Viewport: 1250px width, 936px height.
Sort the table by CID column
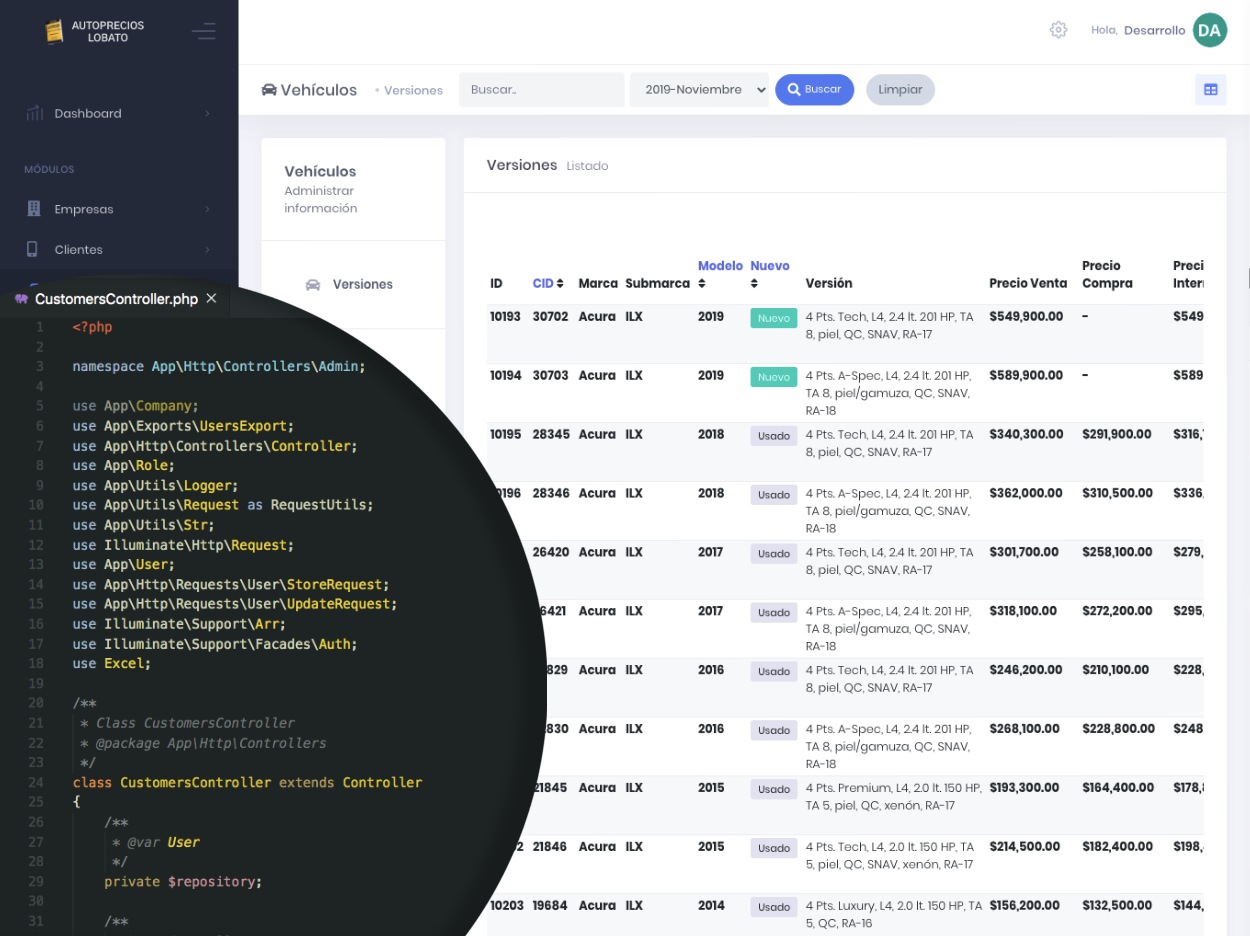coord(548,284)
